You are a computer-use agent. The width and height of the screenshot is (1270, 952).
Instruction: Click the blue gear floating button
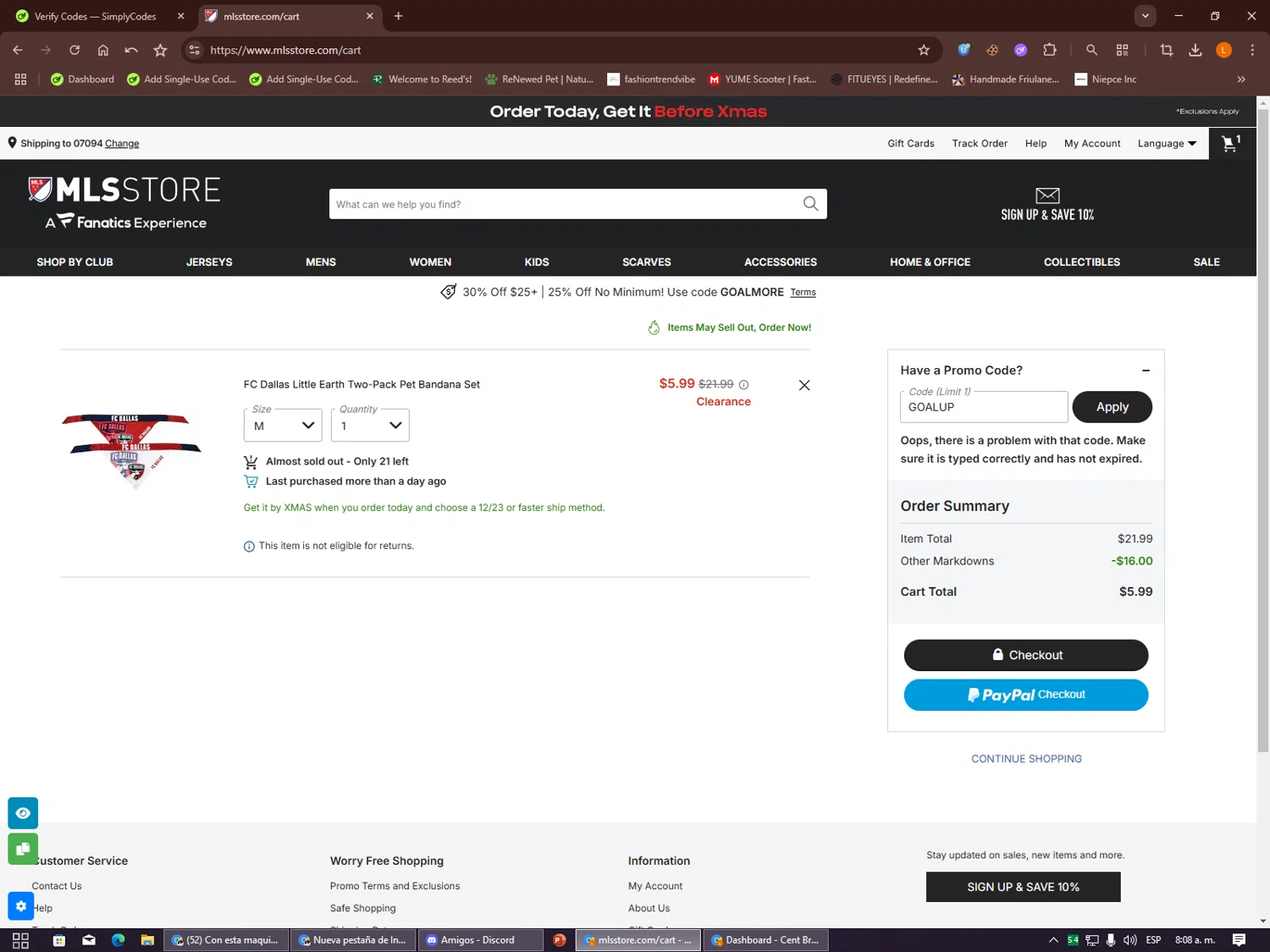(x=21, y=906)
